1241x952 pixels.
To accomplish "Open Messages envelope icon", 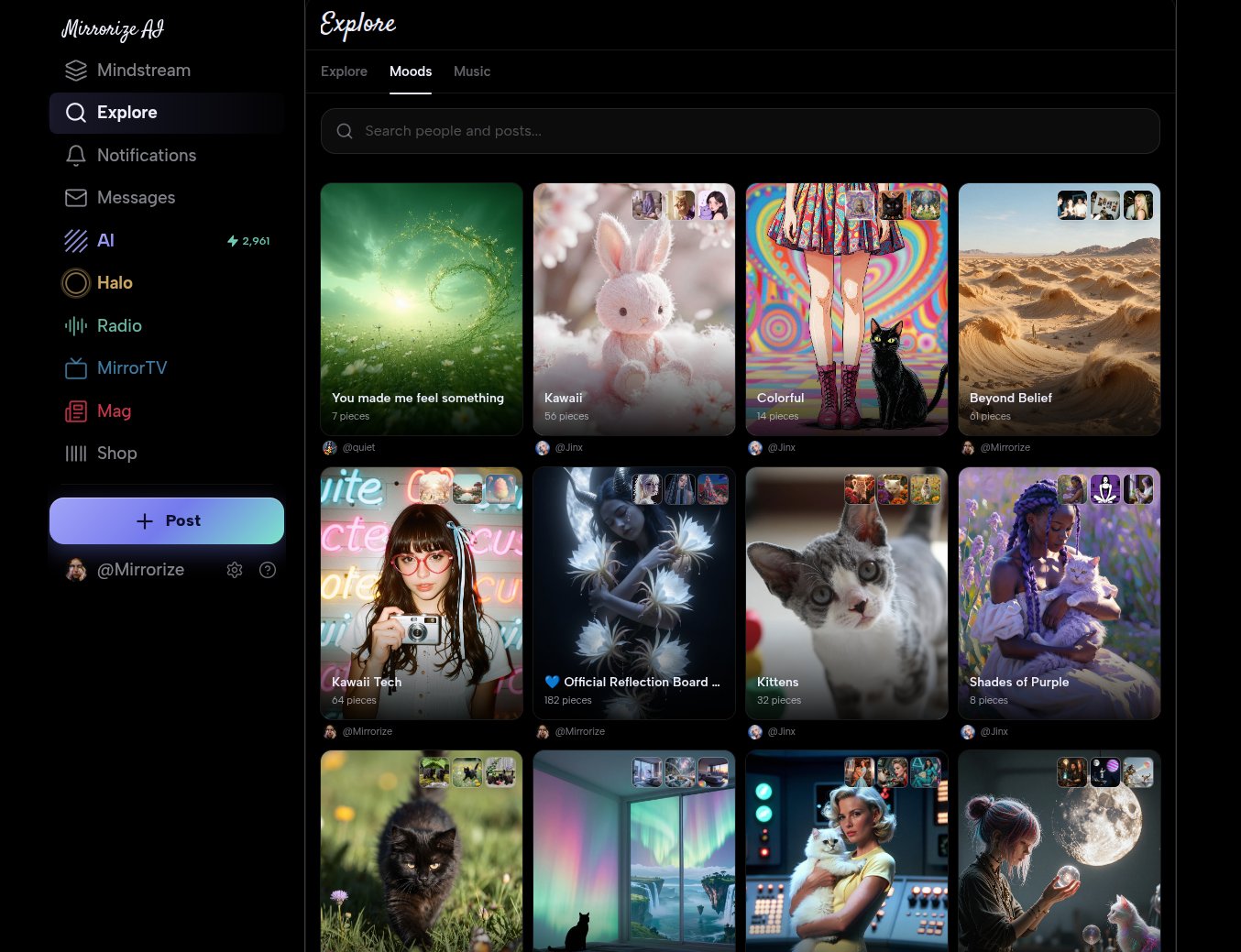I will pyautogui.click(x=76, y=198).
